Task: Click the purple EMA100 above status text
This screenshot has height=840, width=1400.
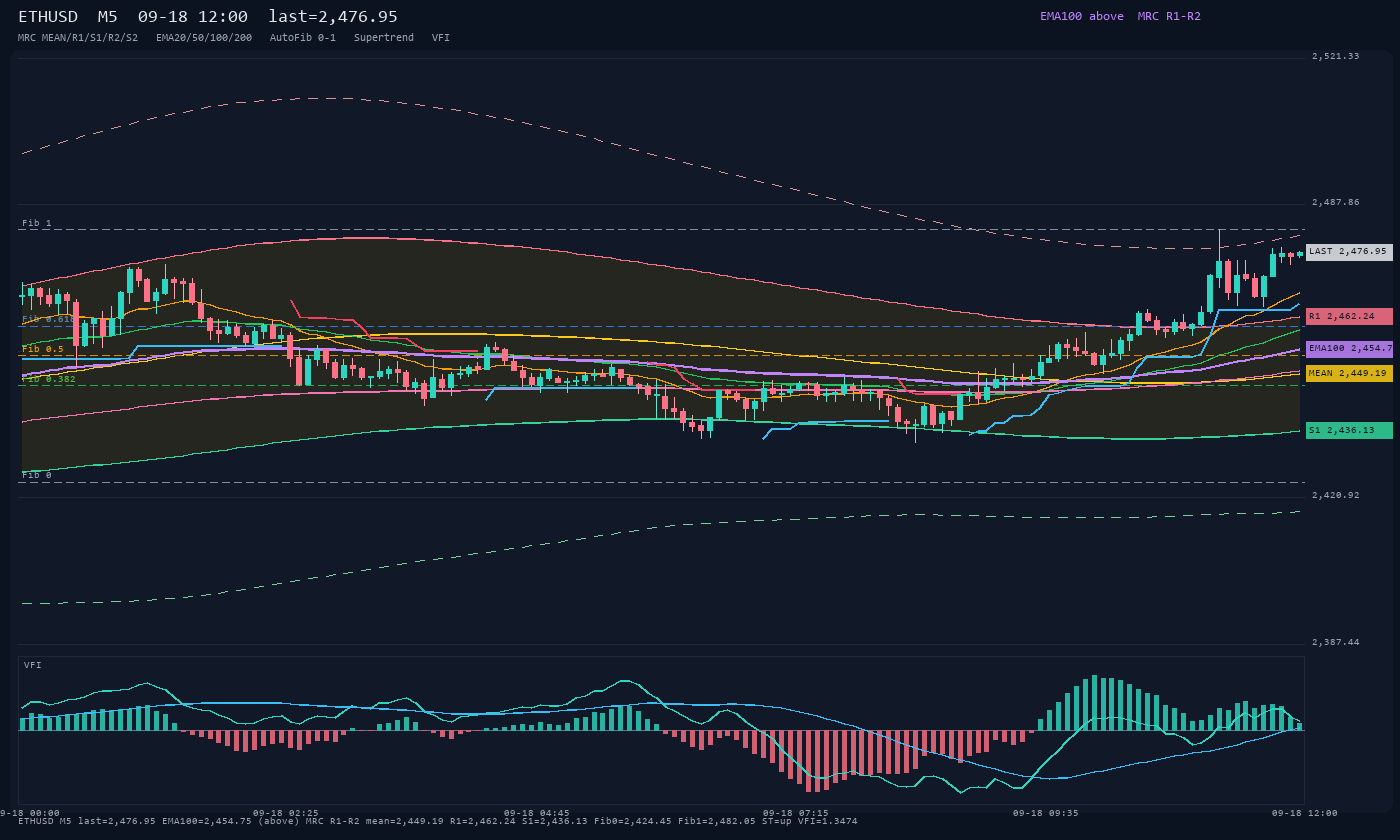Action: coord(1082,16)
